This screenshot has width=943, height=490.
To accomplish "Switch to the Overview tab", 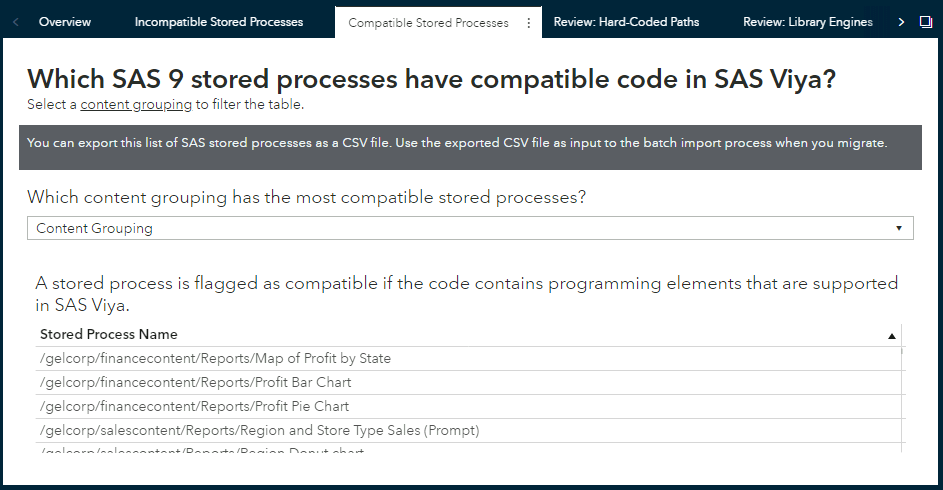I will 65,22.
